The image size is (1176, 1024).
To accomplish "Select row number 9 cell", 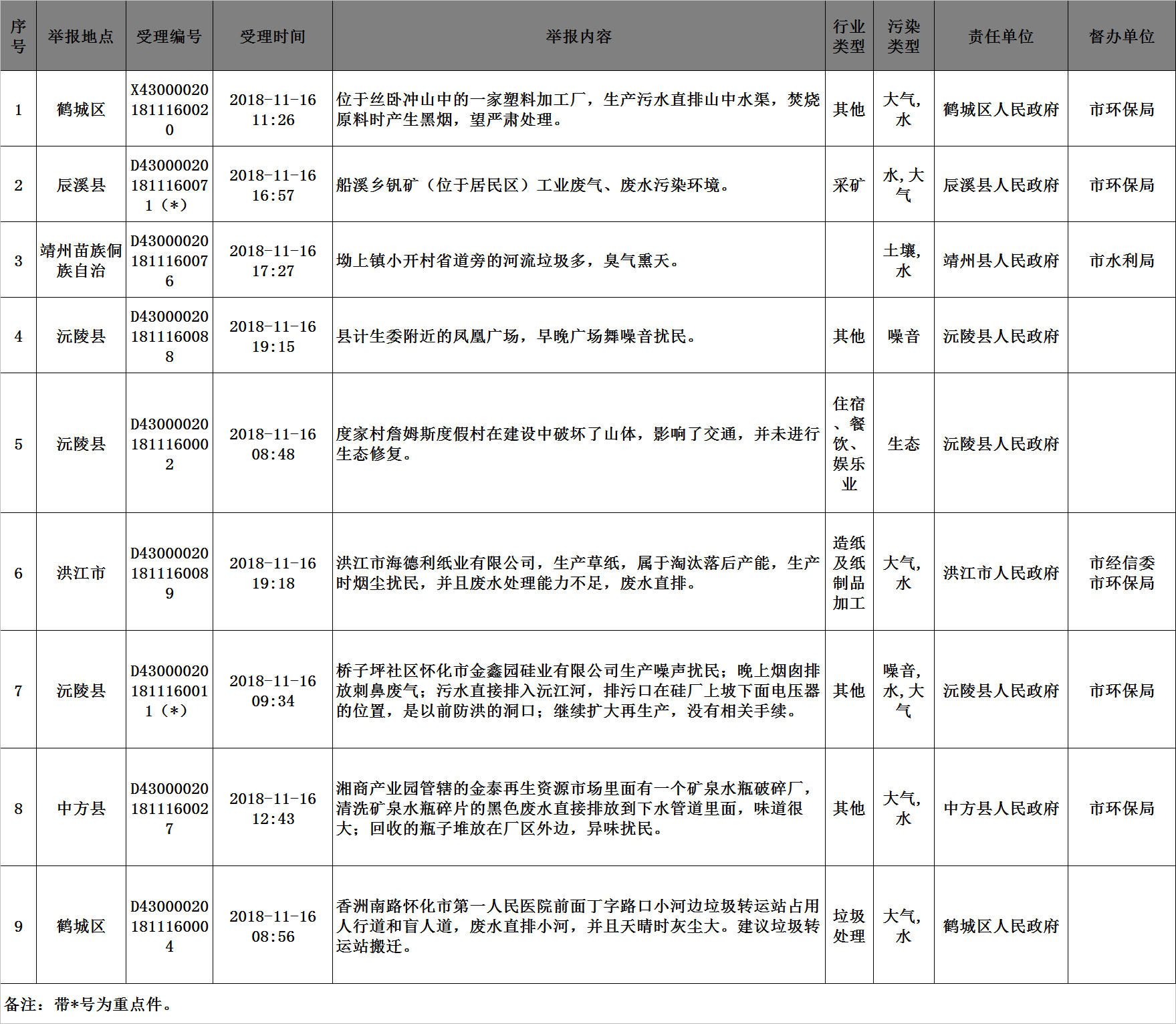I will (18, 926).
